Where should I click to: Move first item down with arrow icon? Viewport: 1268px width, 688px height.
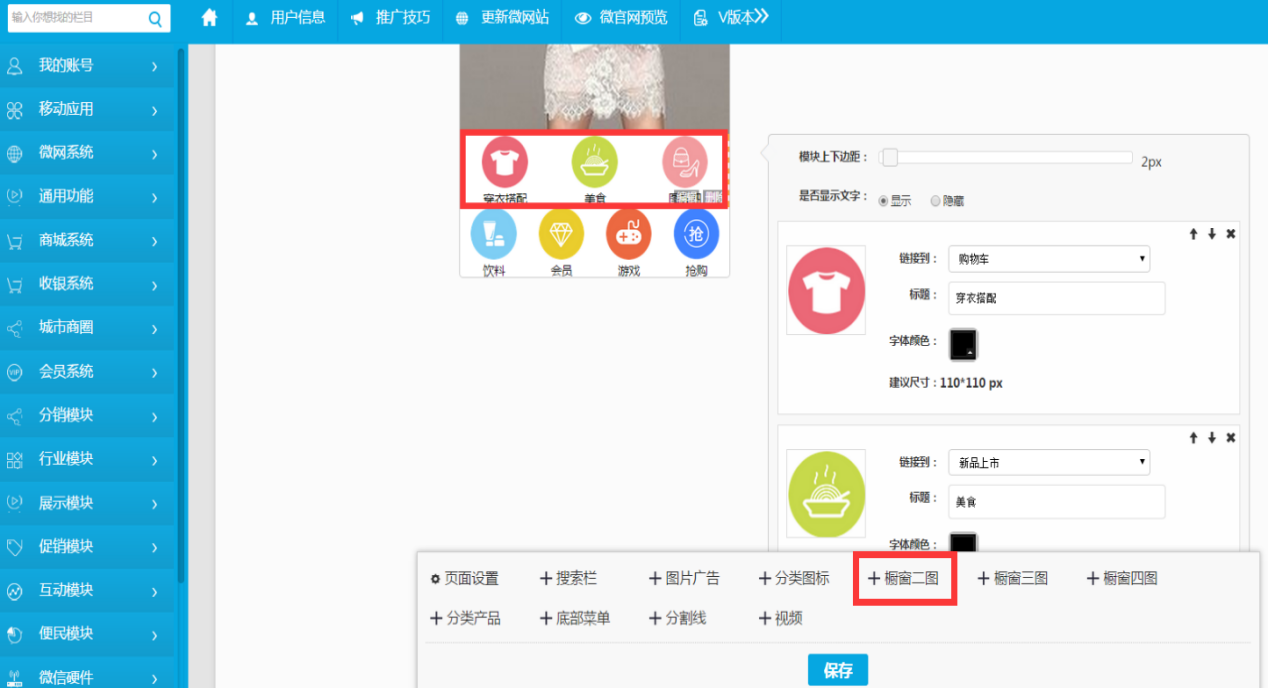(x=1212, y=234)
